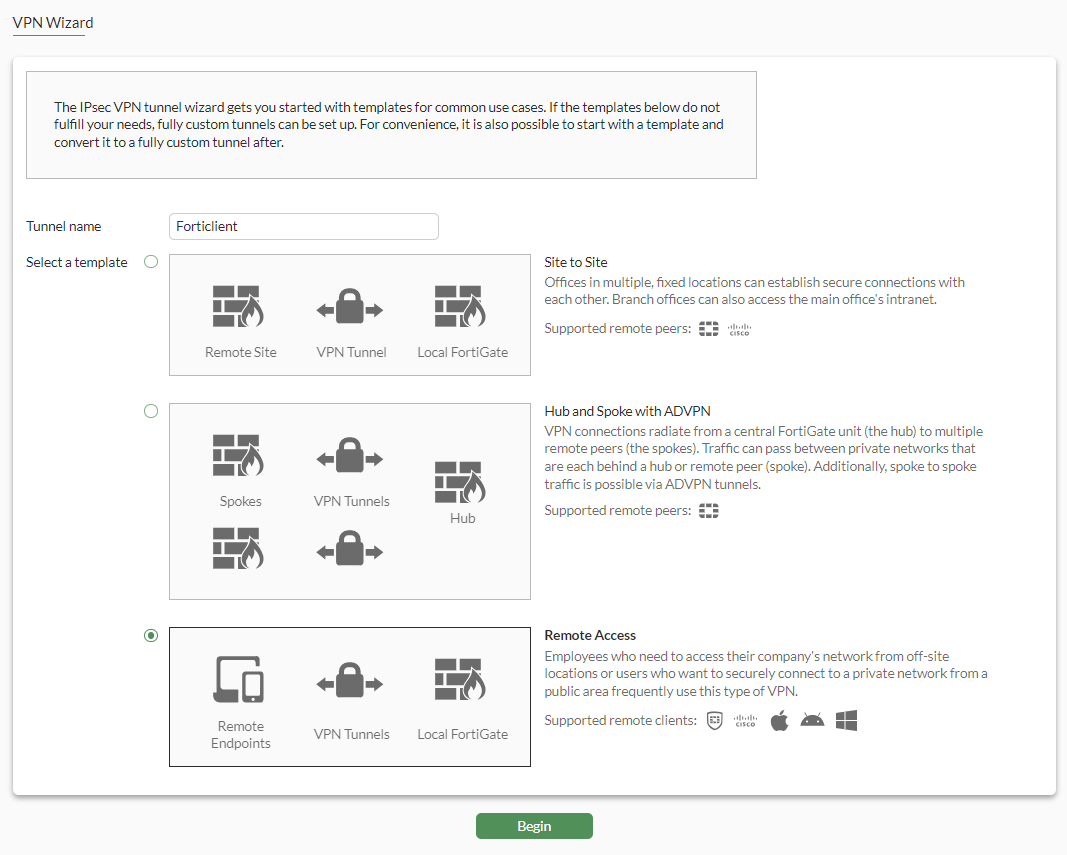Click the Spokes icon in Hub and Spoke diagram
Screen dimensions: 1067x855
pyautogui.click(x=240, y=455)
